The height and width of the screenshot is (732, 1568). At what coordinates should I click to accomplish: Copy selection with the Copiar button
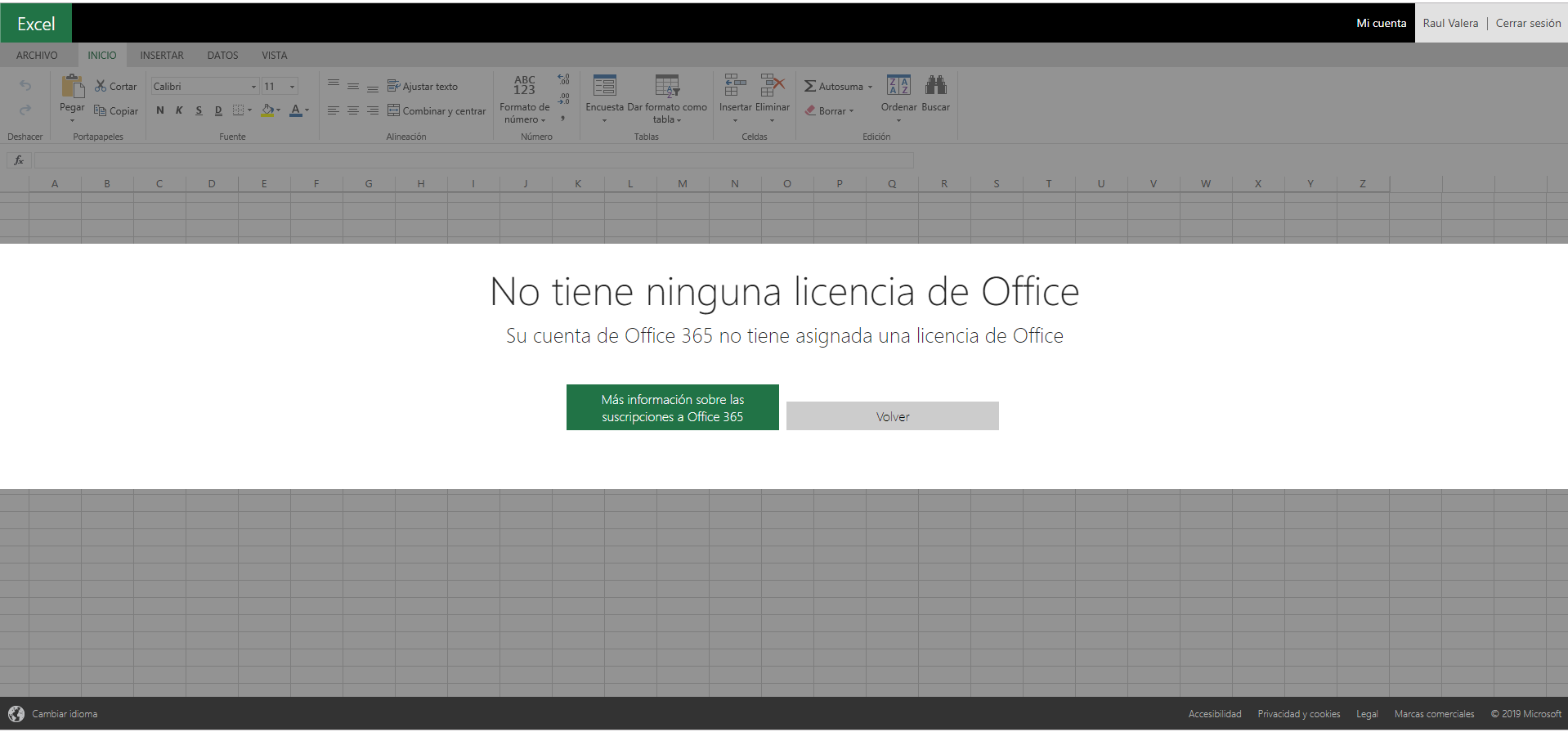click(x=116, y=110)
